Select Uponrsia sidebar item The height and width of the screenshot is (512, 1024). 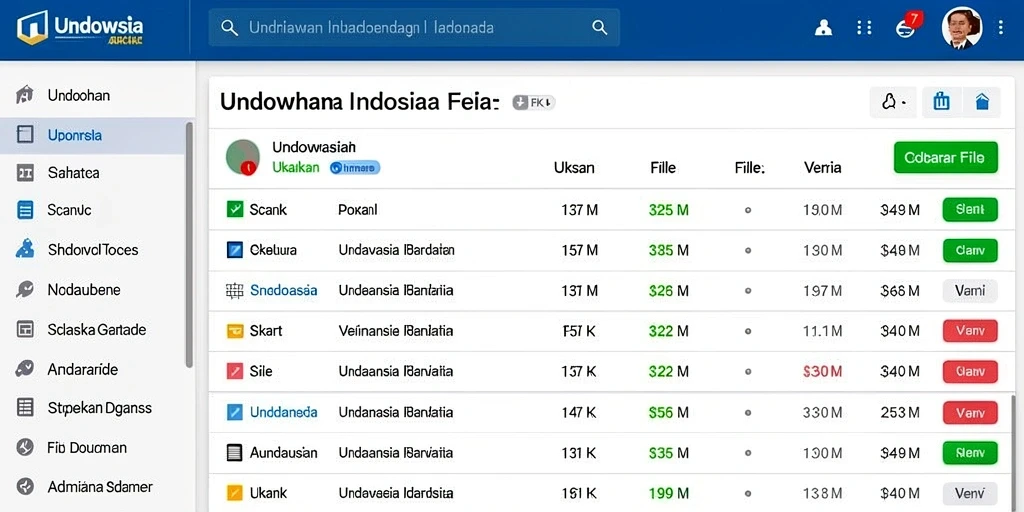(x=94, y=135)
